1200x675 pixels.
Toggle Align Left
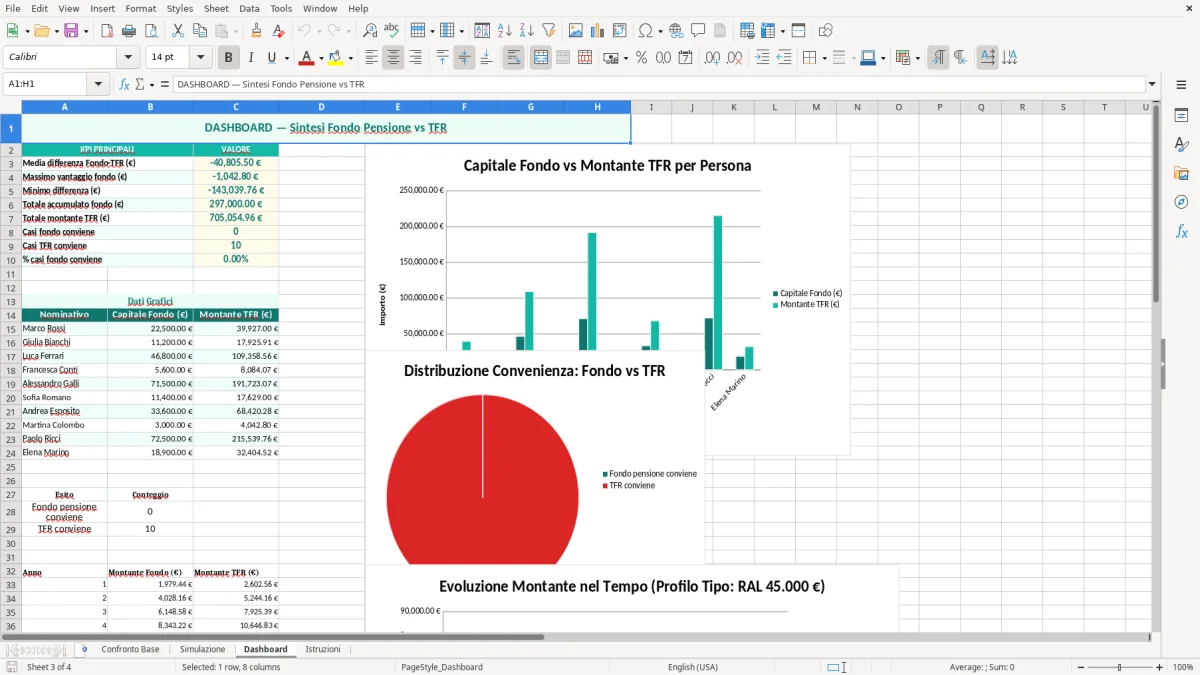[371, 58]
